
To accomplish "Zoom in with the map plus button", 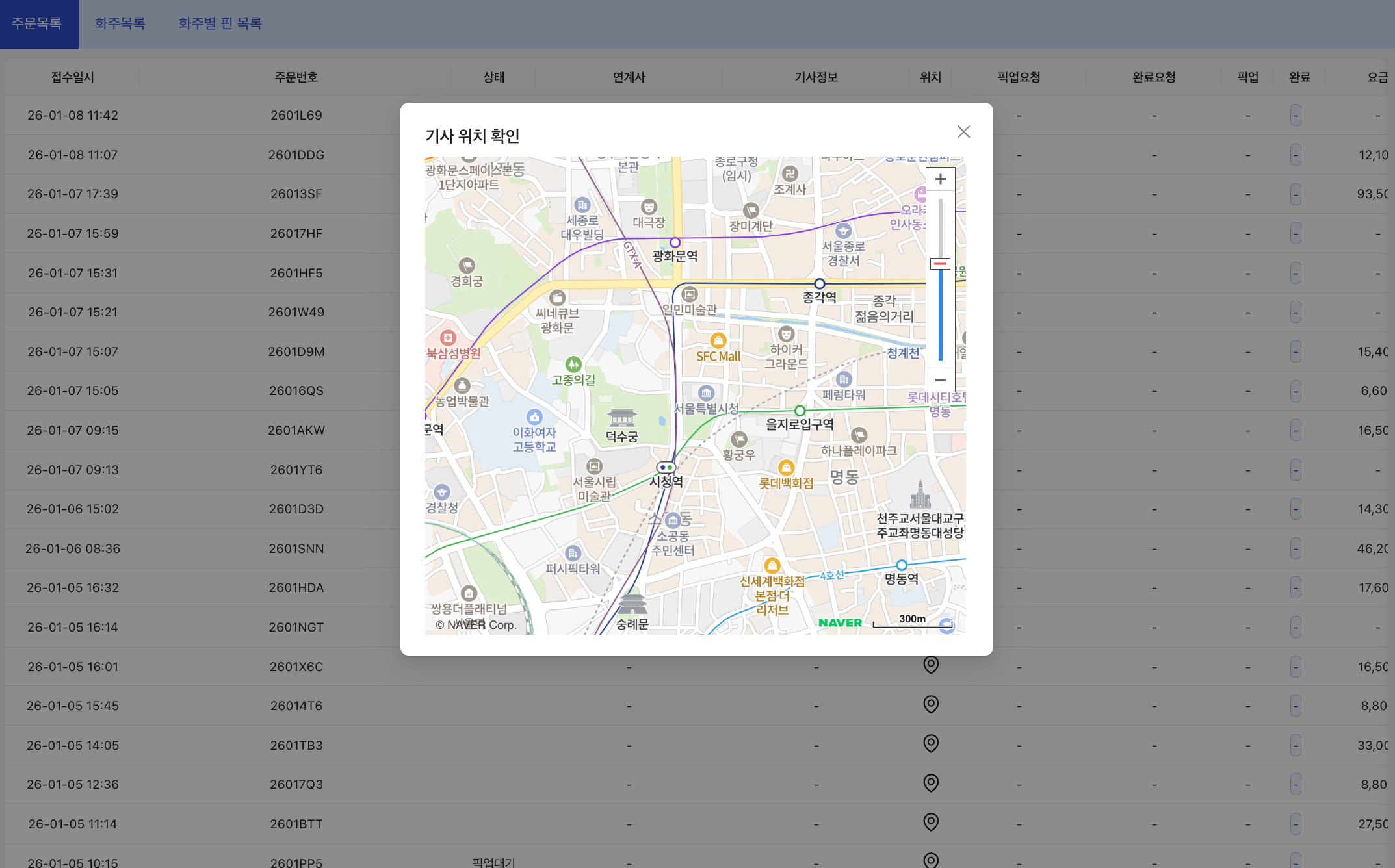I will click(940, 179).
